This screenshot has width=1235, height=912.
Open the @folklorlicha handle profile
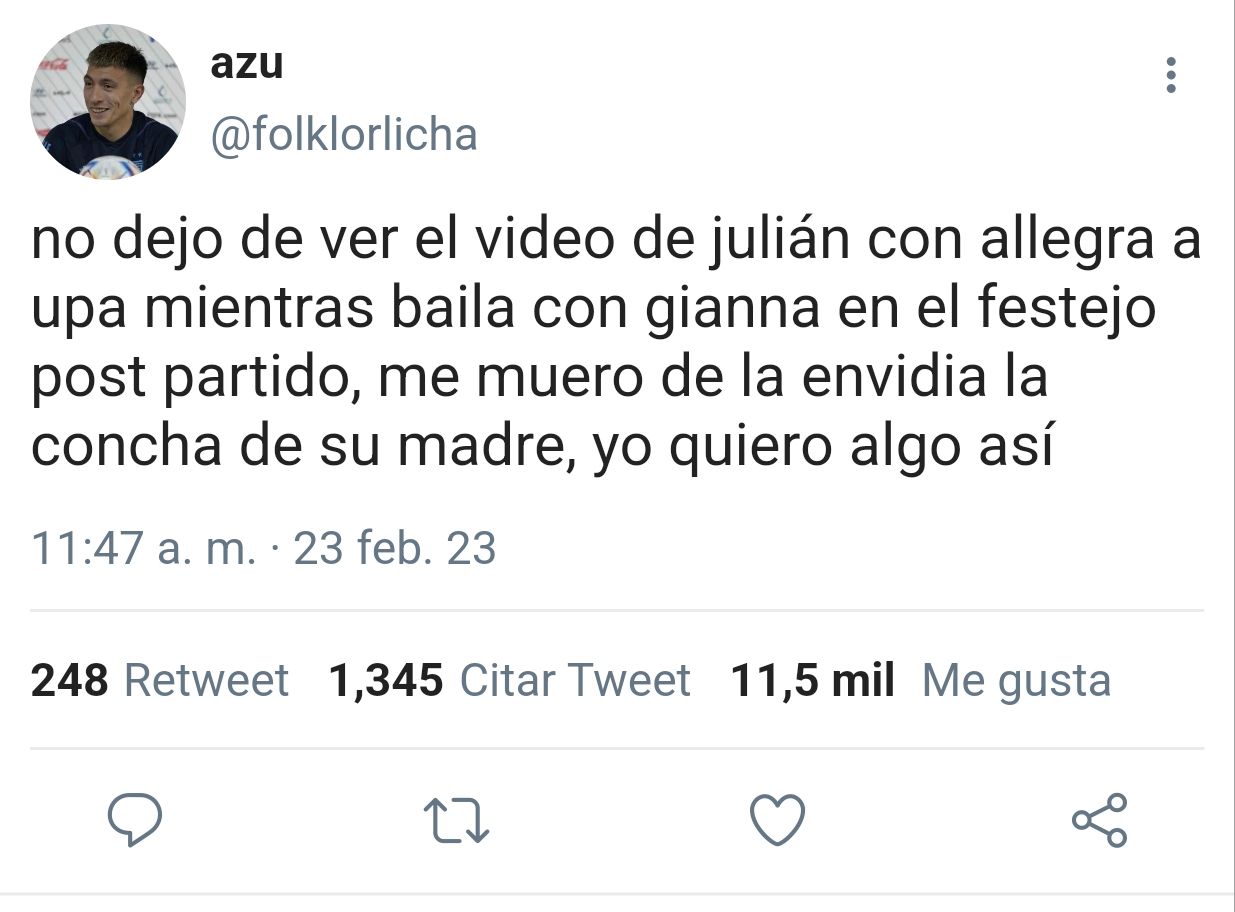[344, 134]
